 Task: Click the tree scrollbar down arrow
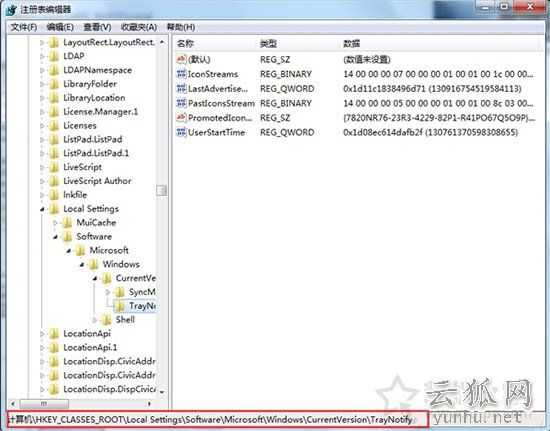161,392
